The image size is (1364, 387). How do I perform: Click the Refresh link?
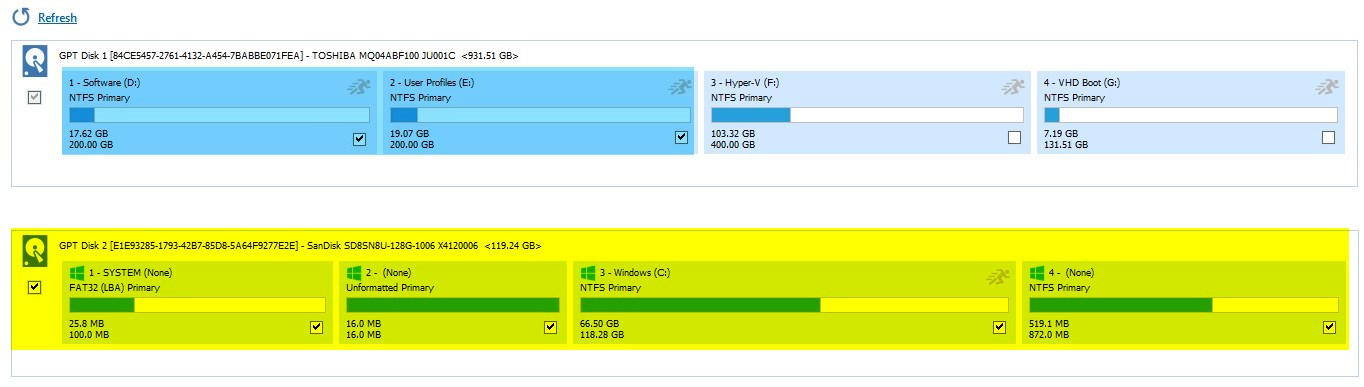(57, 18)
